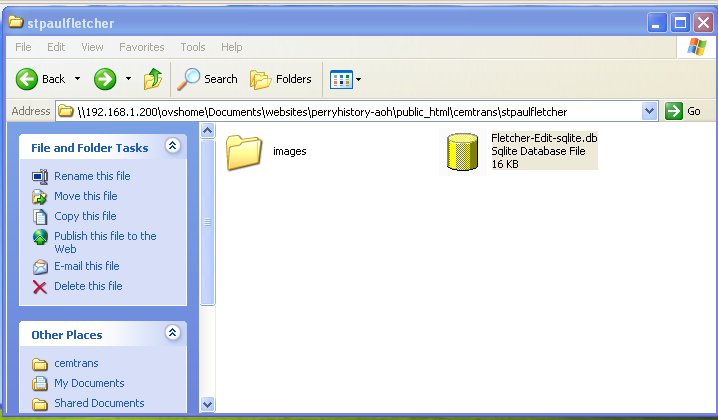Image resolution: width=718 pixels, height=420 pixels.
Task: Click the Shared Documents folder icon
Action: click(x=40, y=404)
